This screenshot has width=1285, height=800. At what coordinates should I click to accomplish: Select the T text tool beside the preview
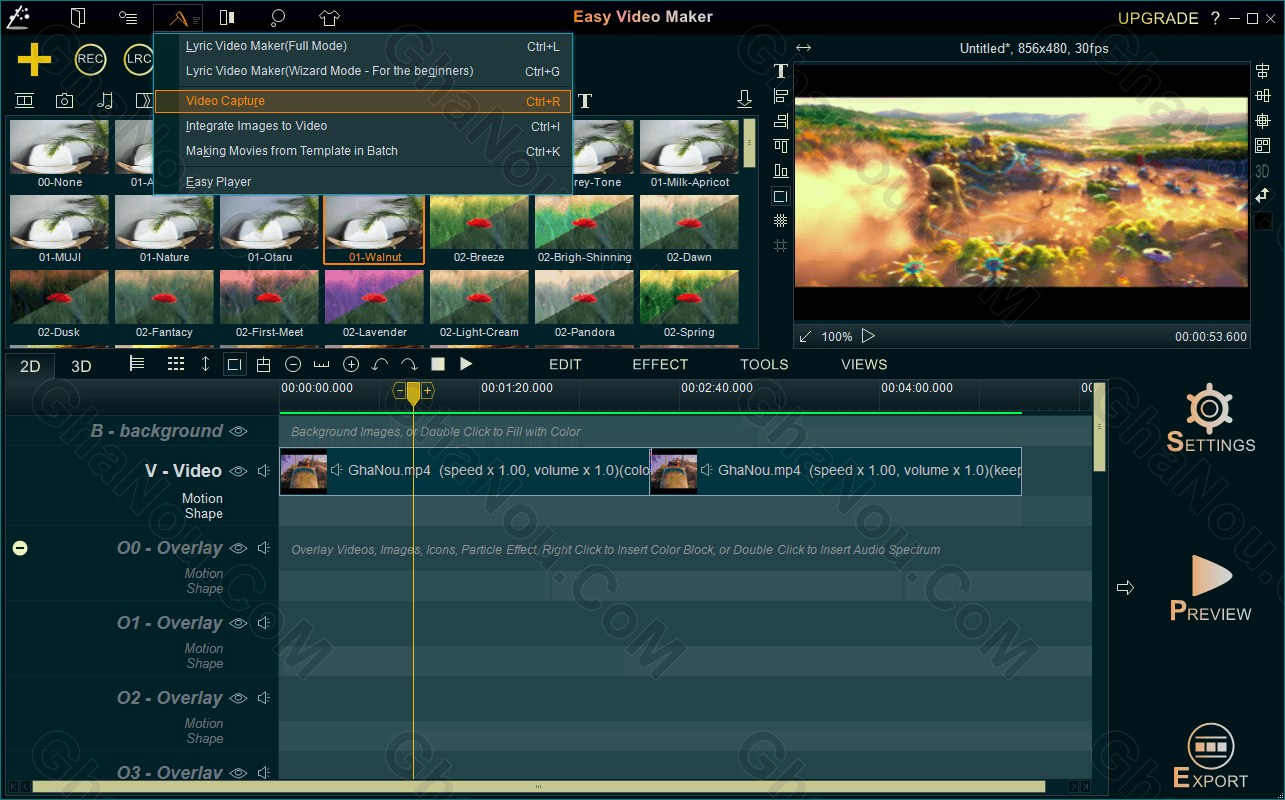(781, 71)
